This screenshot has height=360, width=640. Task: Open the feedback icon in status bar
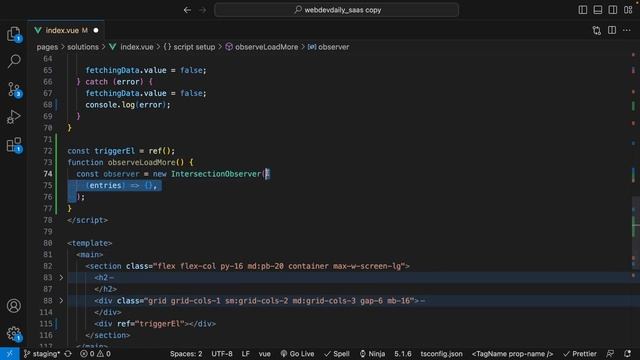click(x=610, y=354)
